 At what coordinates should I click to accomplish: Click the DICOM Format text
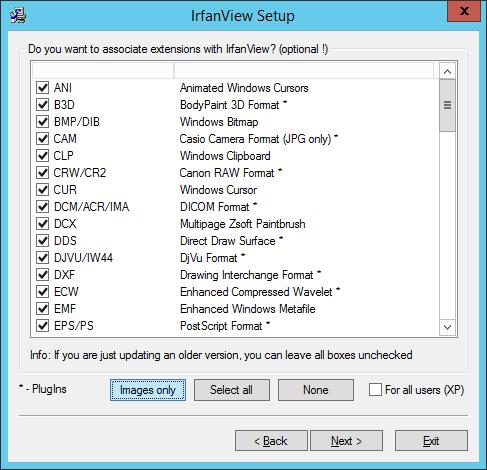pos(218,207)
